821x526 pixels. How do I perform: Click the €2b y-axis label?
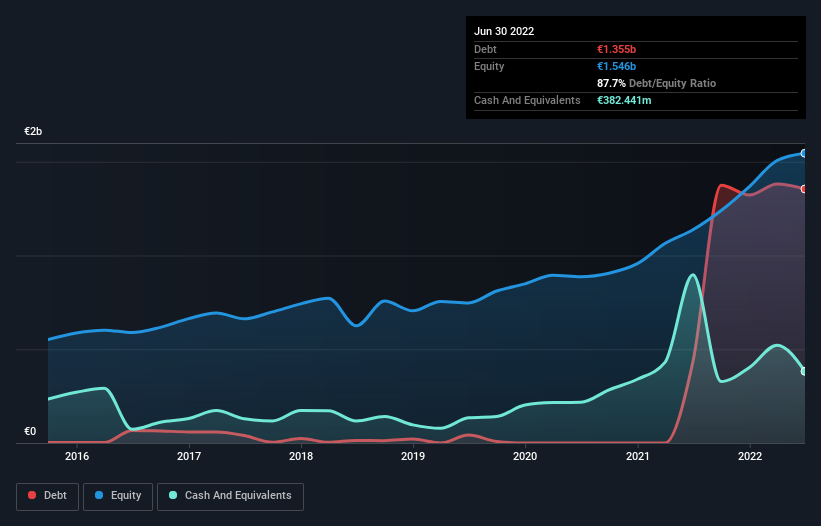pos(34,132)
